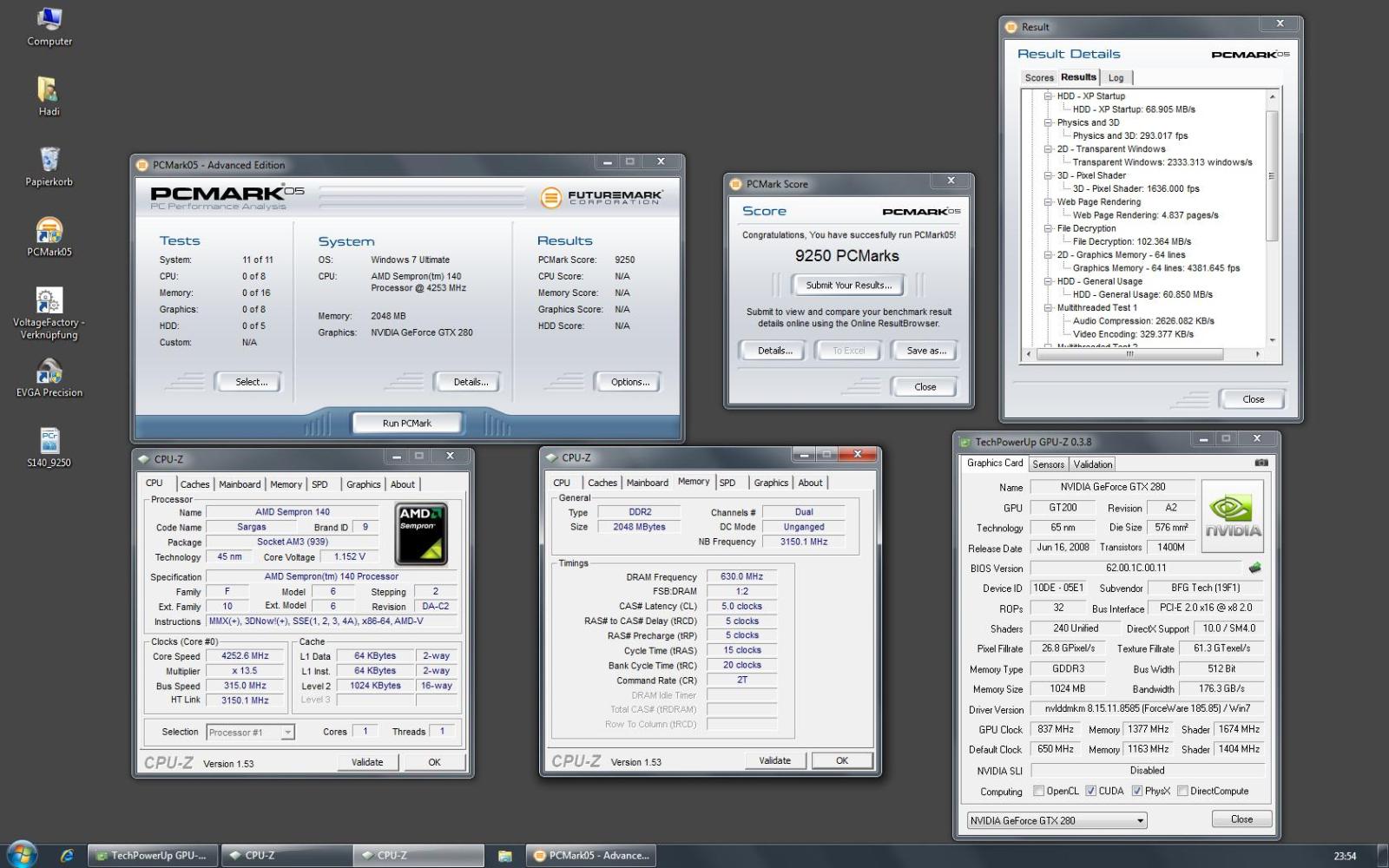This screenshot has width=1389, height=868.
Task: Switch to TechPowerUp GPU-Z taskbar button
Action: coord(153,855)
